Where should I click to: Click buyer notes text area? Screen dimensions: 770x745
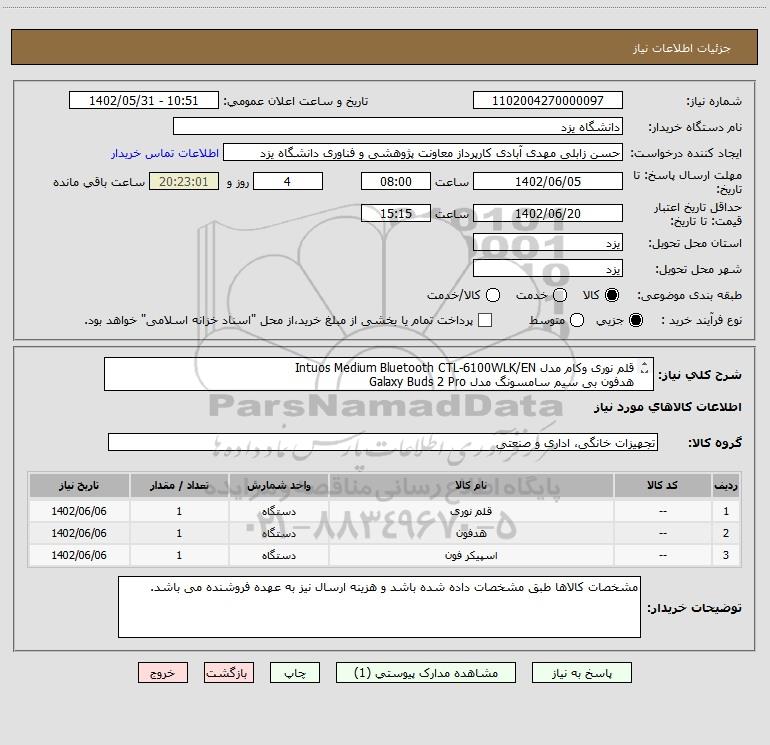tap(379, 607)
